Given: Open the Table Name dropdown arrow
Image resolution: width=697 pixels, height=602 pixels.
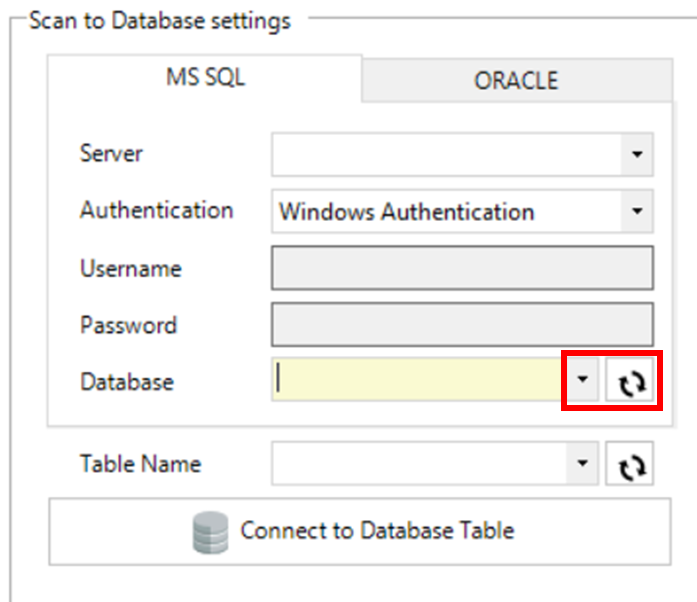Looking at the screenshot, I should [x=584, y=465].
